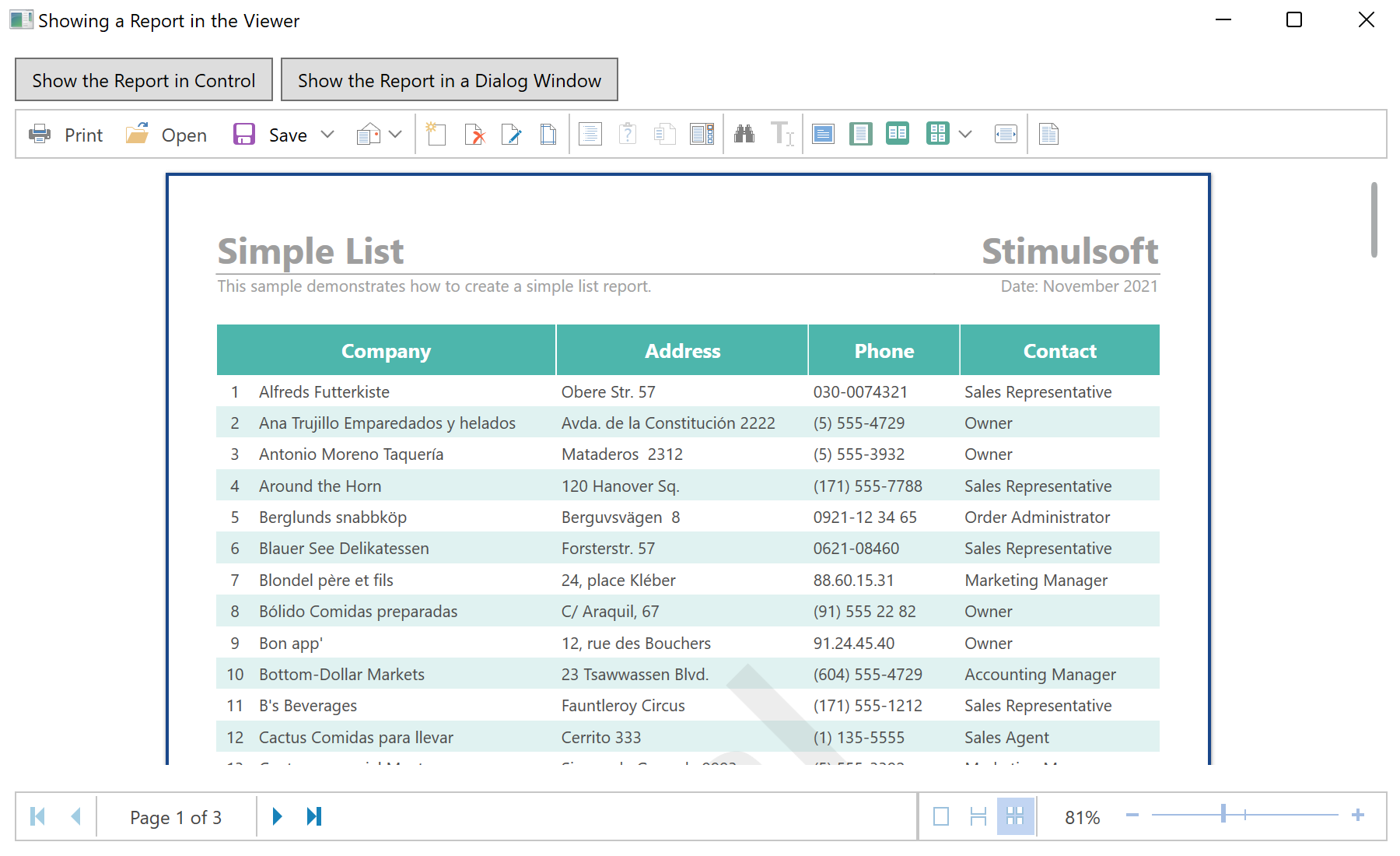1400x856 pixels.
Task: Click the Alfreds Futterkiste company cell
Action: click(324, 392)
